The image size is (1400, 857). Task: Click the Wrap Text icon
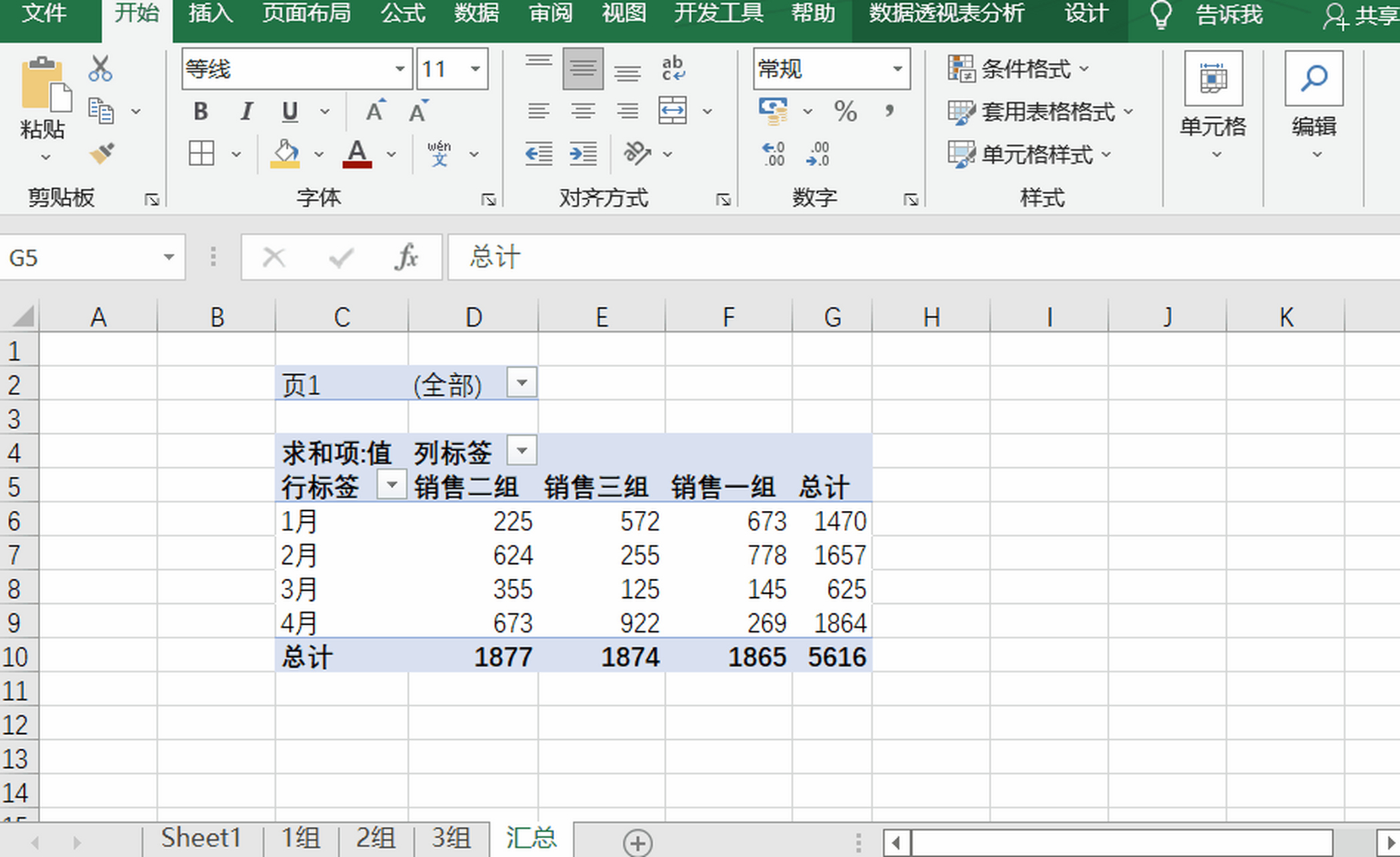pos(673,68)
